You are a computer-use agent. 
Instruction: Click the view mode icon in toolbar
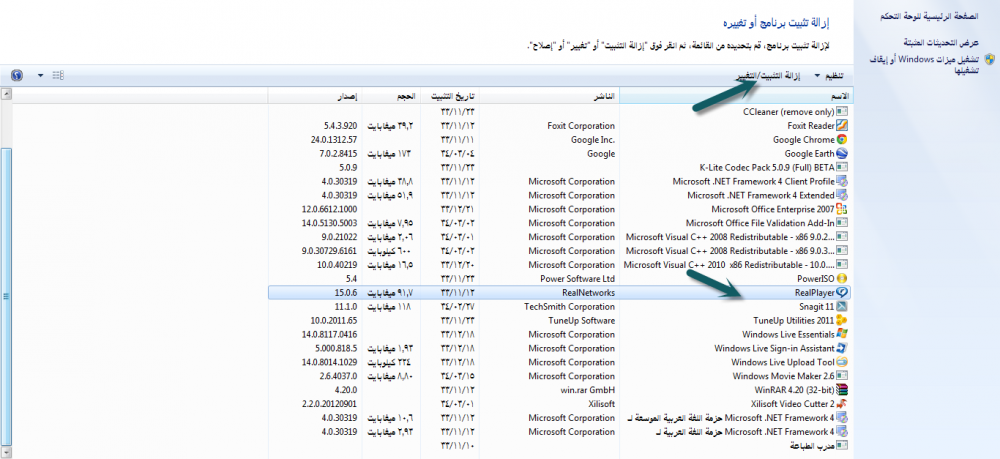tap(57, 76)
